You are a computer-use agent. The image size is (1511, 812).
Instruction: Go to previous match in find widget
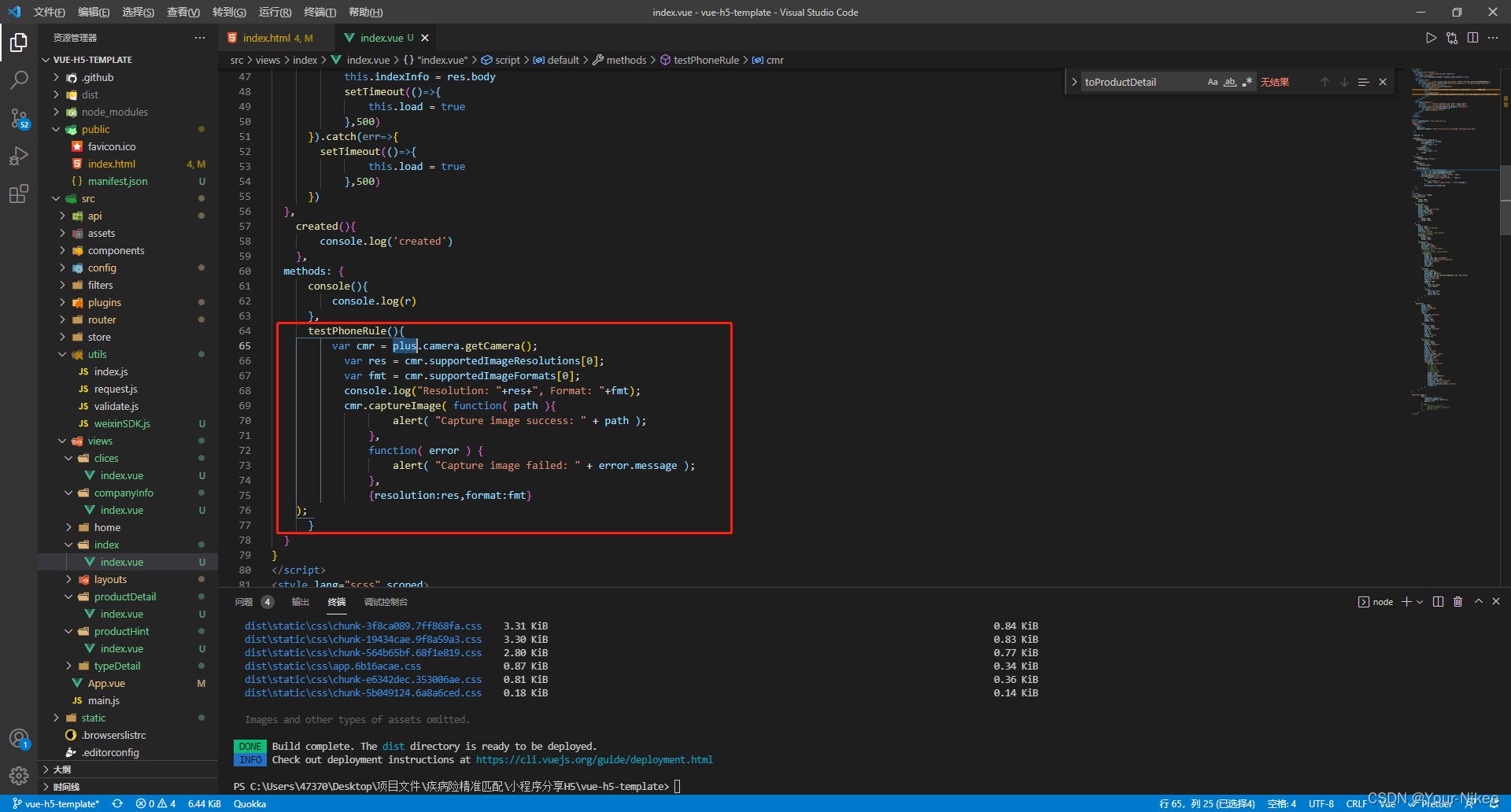(x=1324, y=82)
